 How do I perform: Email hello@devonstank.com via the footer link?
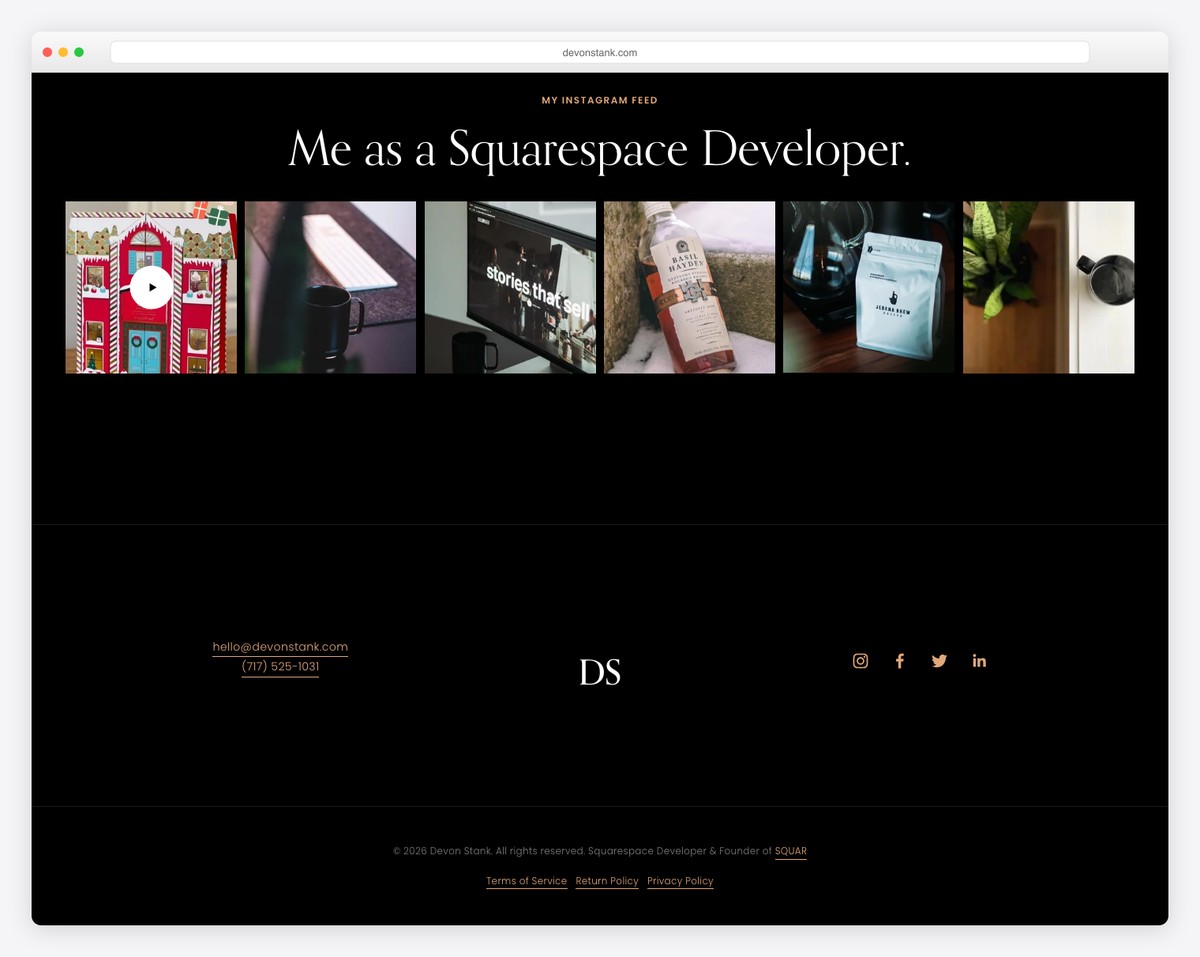click(x=280, y=647)
